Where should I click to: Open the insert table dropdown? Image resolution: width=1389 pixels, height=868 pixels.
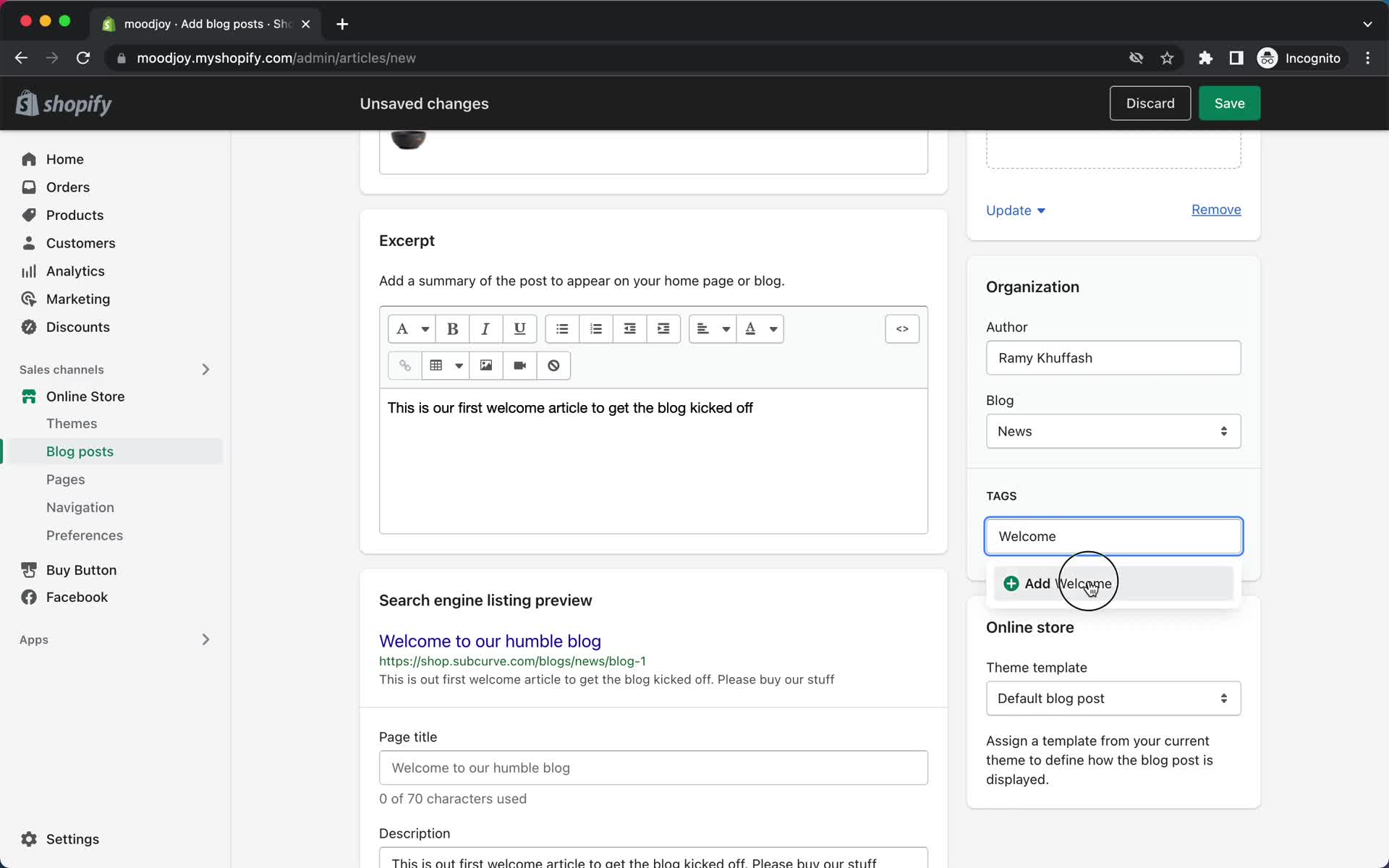pyautogui.click(x=446, y=365)
